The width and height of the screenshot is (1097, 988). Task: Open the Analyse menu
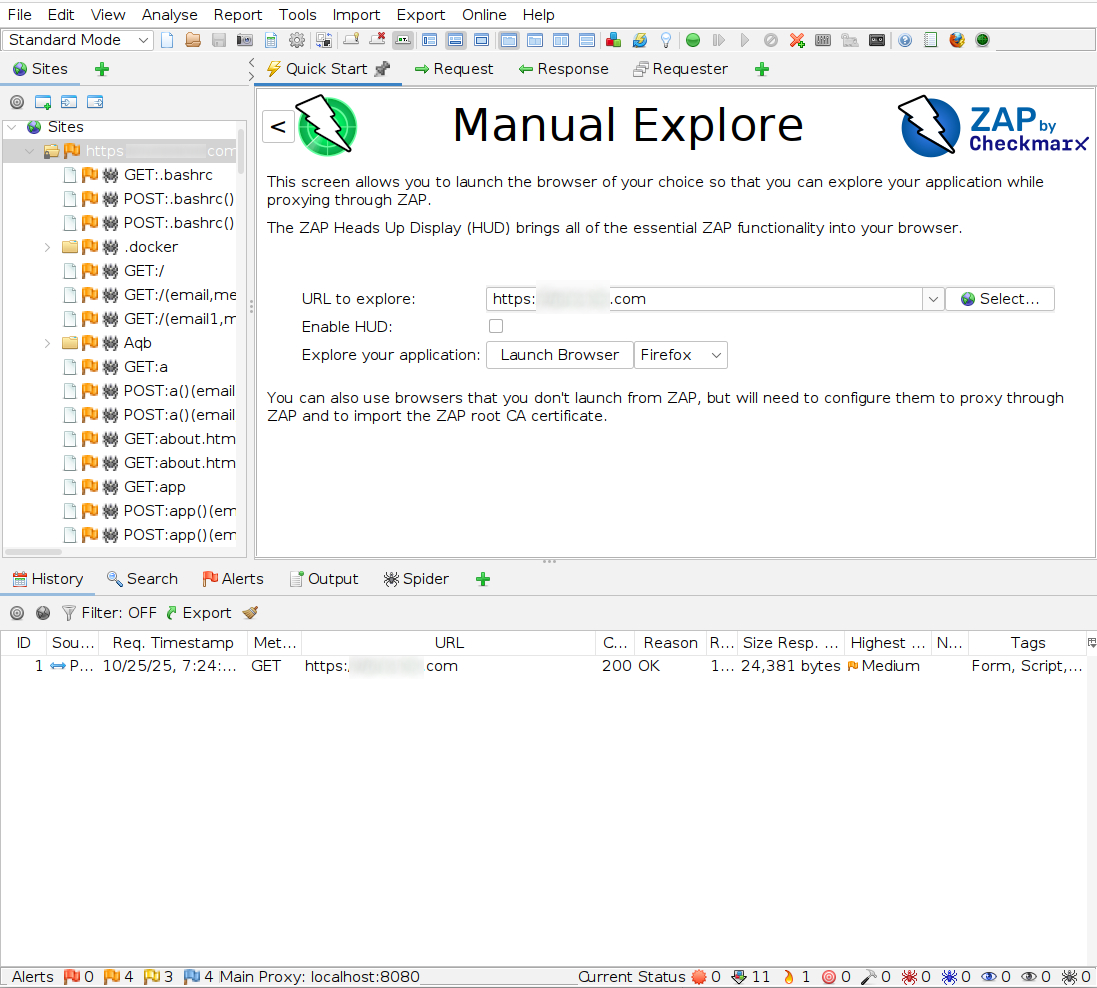click(169, 14)
